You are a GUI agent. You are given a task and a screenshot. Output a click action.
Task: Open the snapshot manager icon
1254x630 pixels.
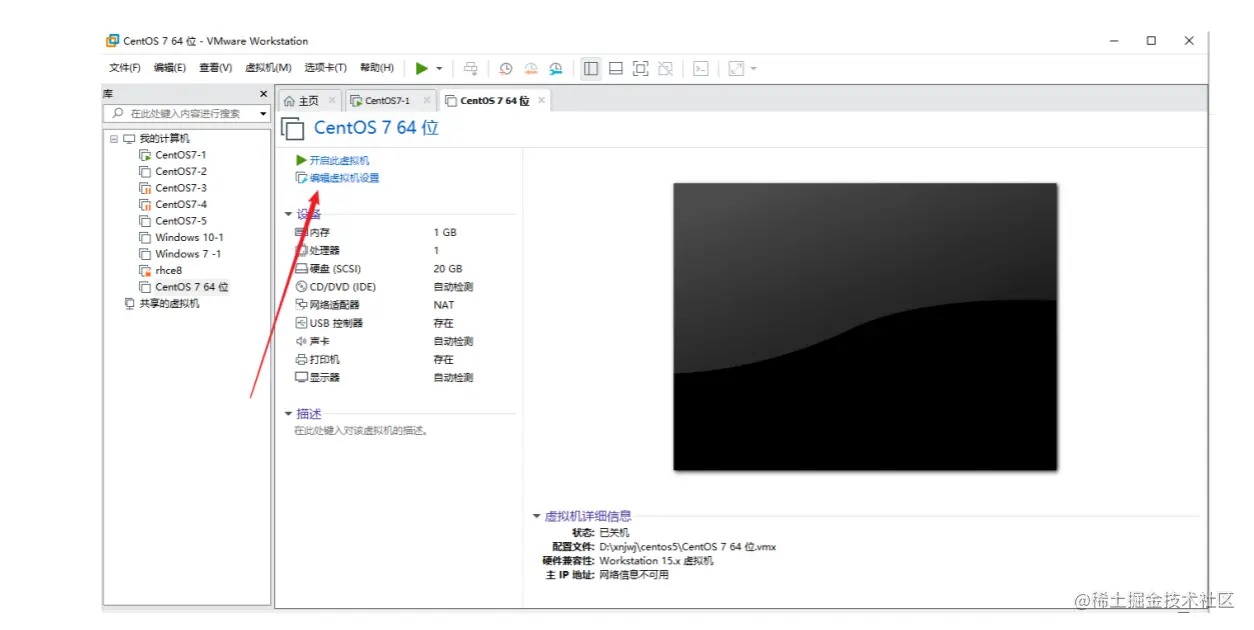(556, 68)
